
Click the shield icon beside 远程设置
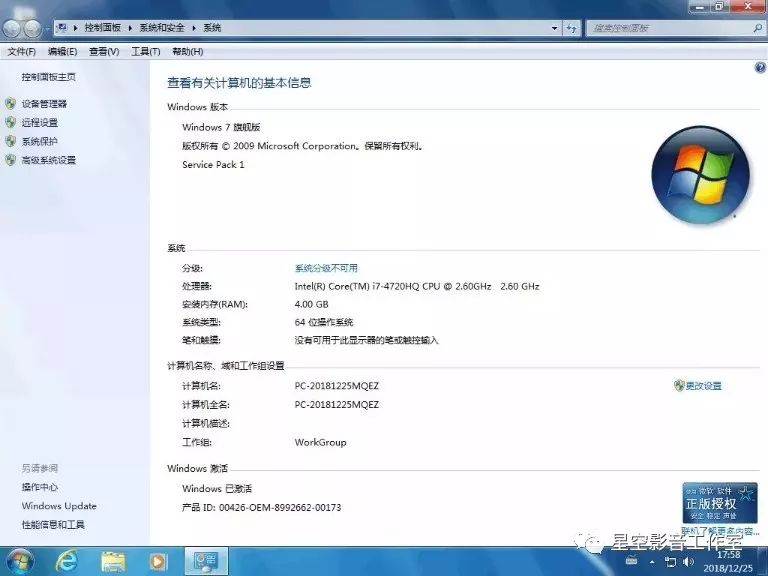pyautogui.click(x=11, y=122)
